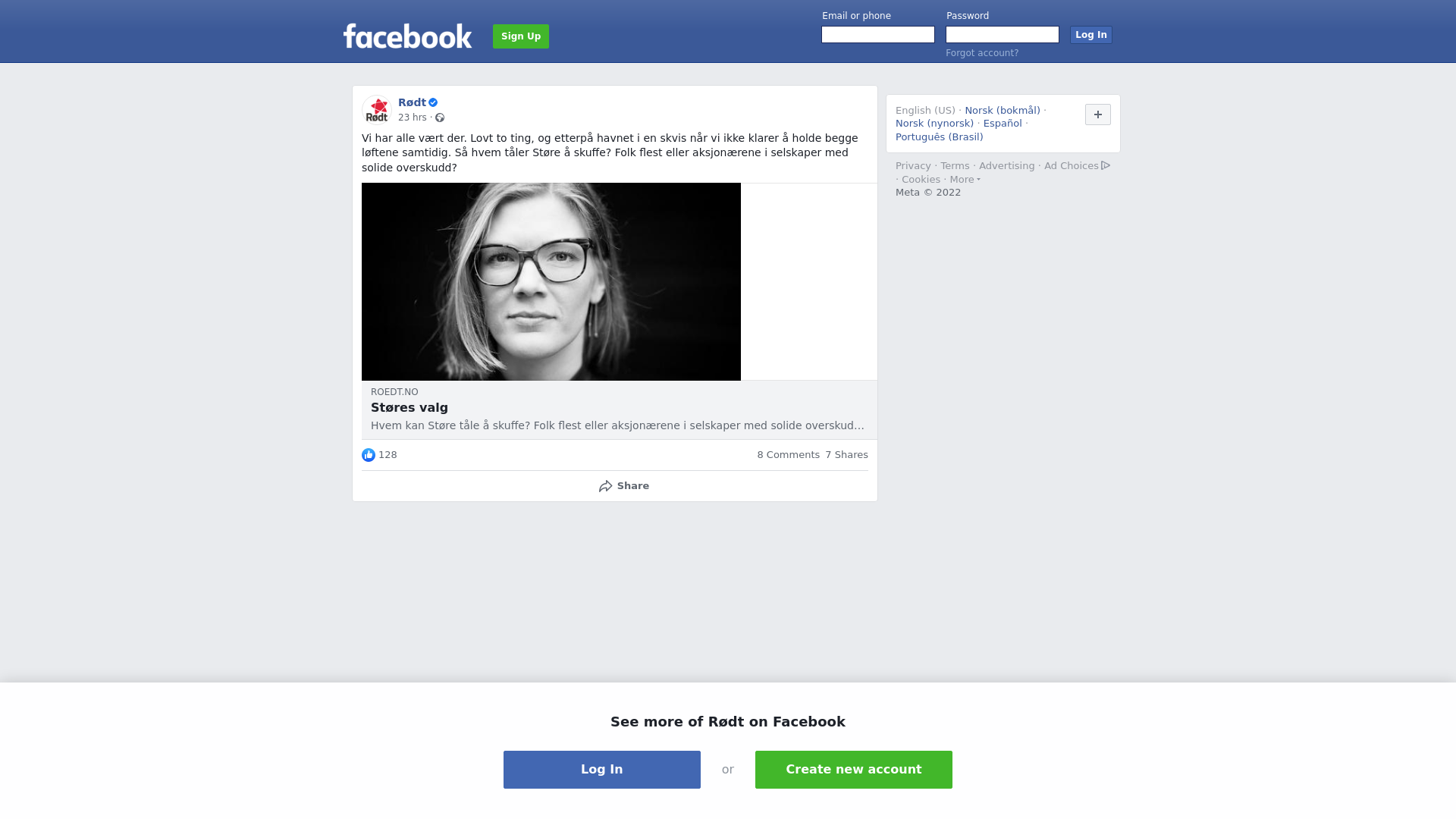This screenshot has height=819, width=1456.
Task: Select Português (Brasil) language
Action: [x=939, y=137]
